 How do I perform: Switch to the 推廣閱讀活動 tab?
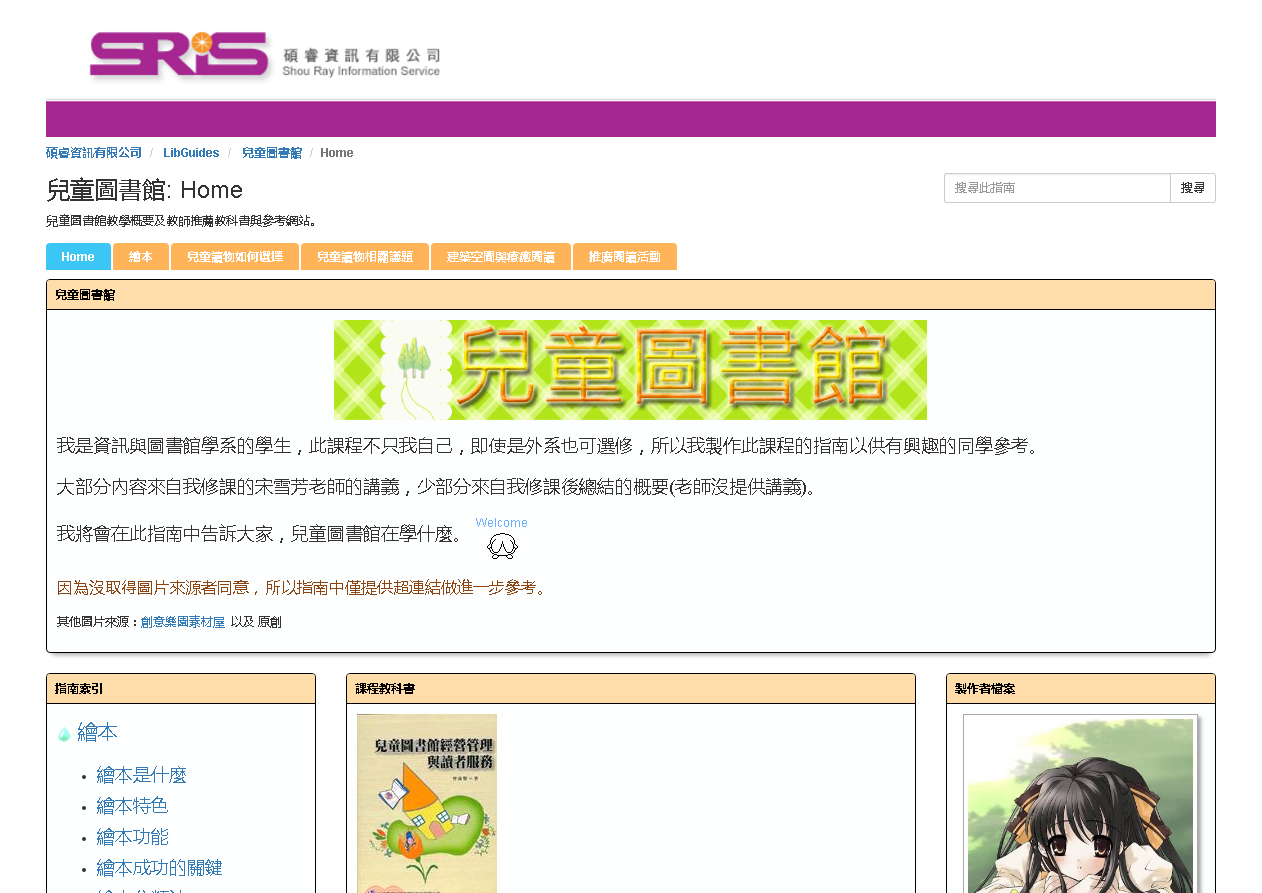coord(624,256)
